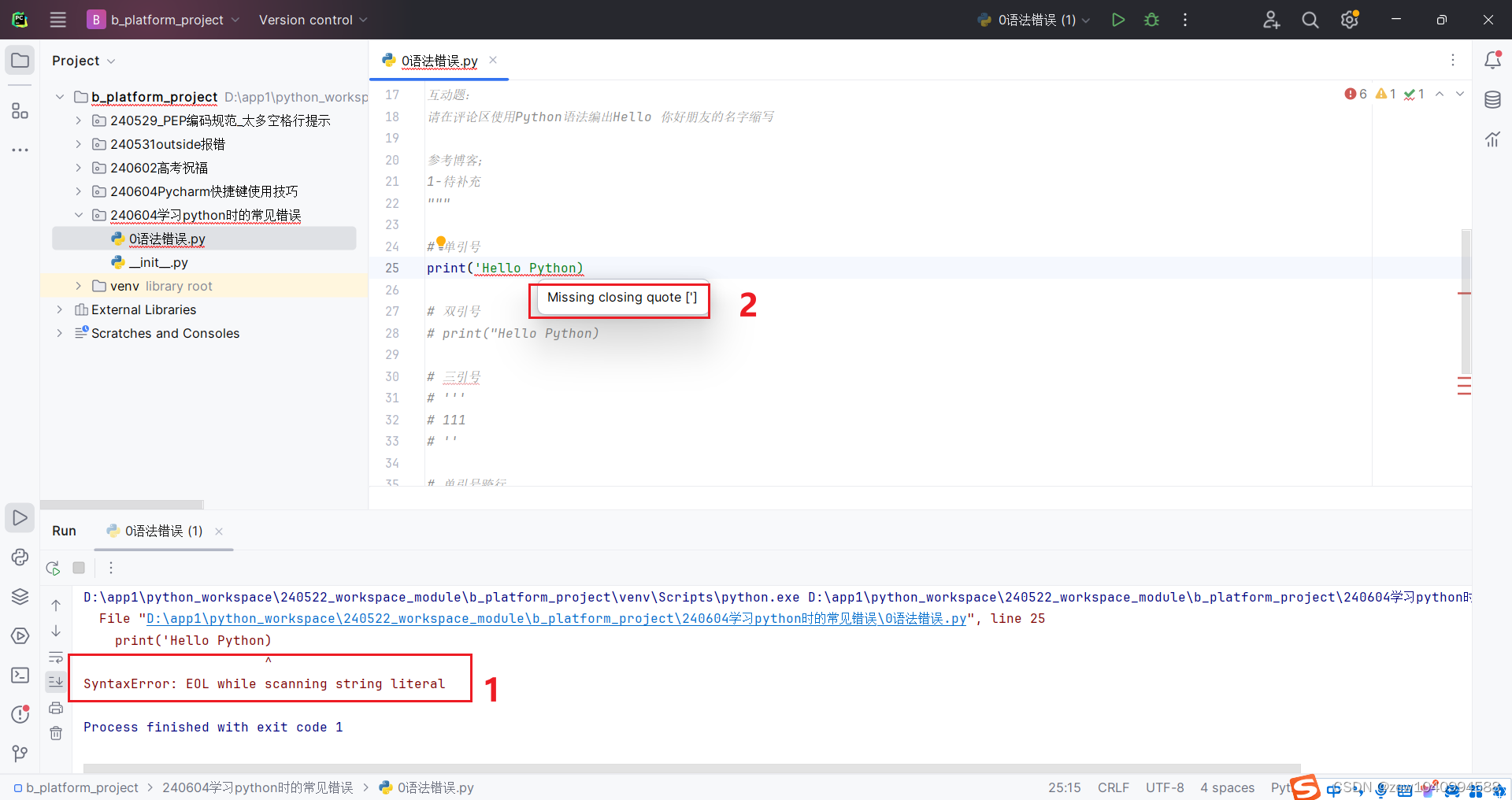Open Code With Me user icon
This screenshot has height=800, width=1512.
coord(1271,20)
